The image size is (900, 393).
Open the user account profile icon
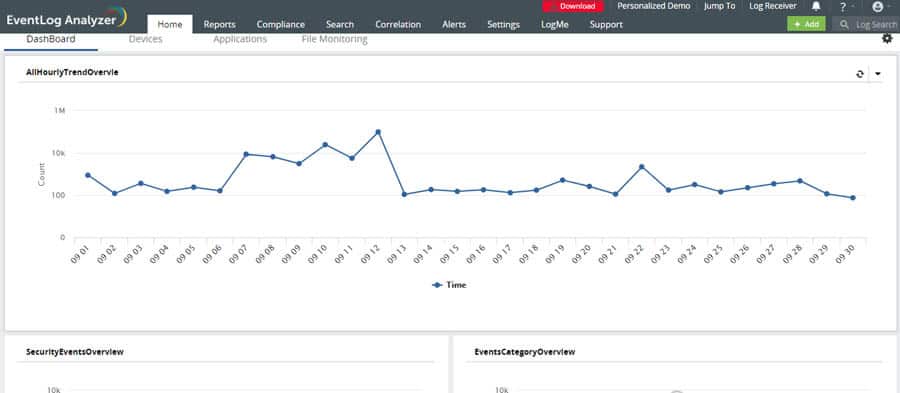(878, 7)
